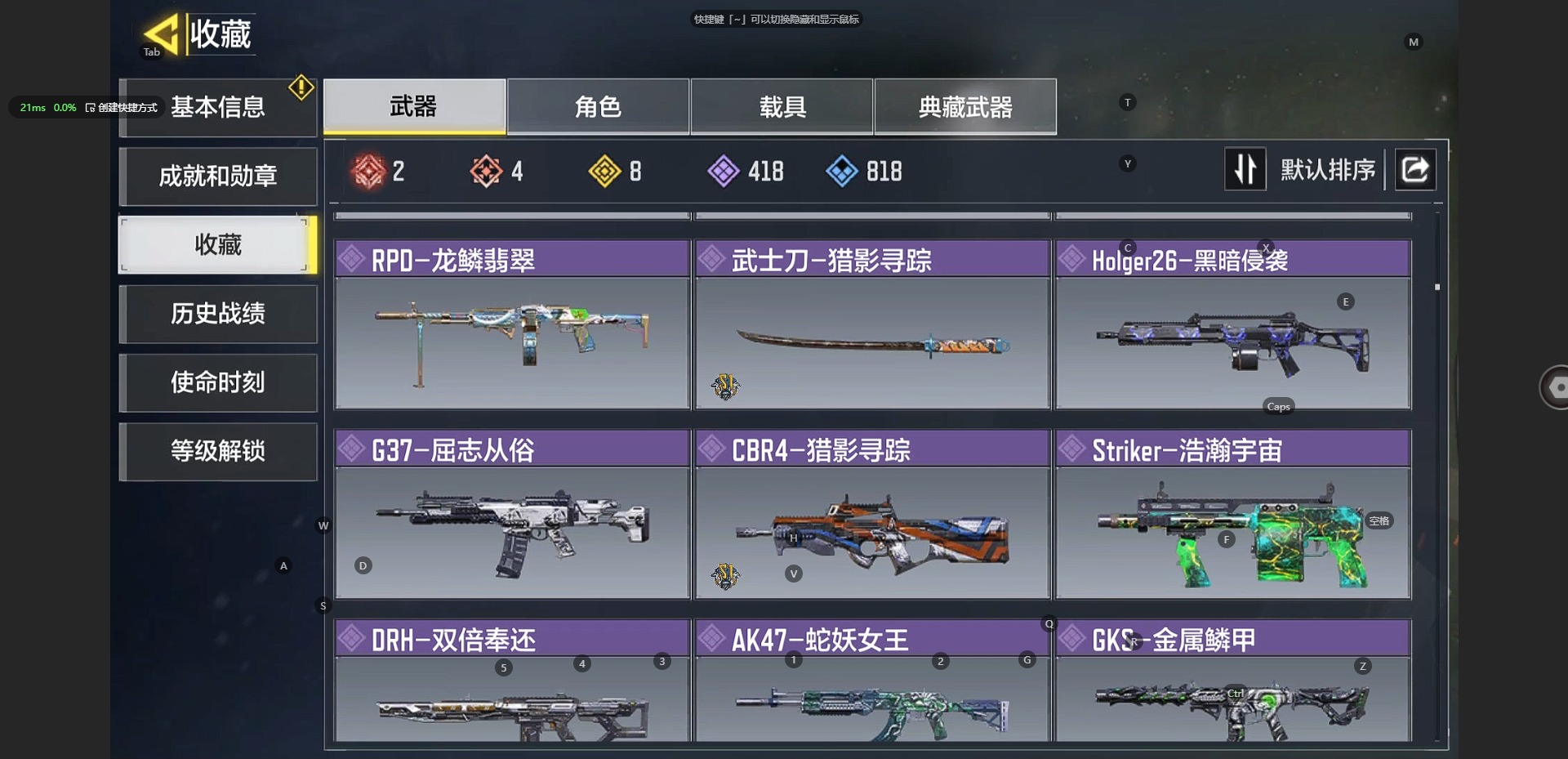Select the yellow rarity filter showing 8

click(604, 172)
